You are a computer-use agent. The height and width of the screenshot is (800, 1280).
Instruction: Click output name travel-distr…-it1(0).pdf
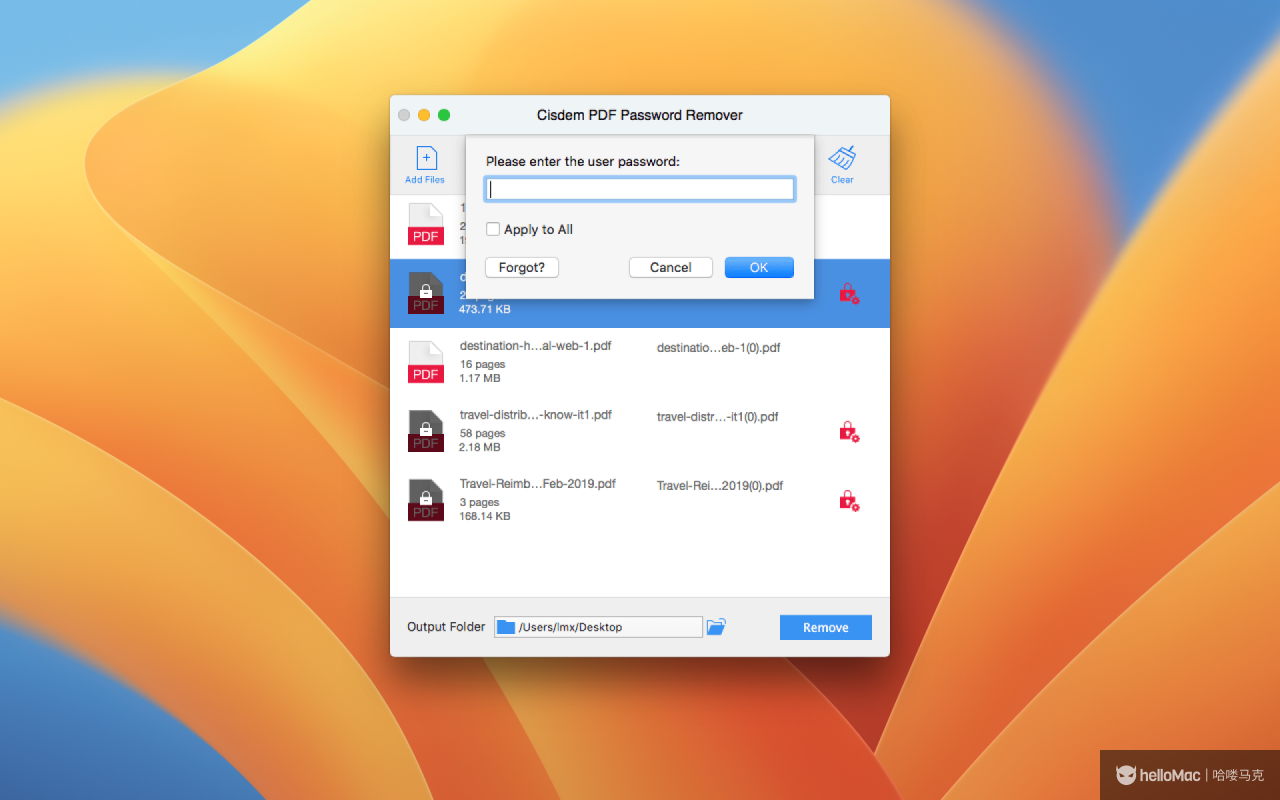pyautogui.click(x=717, y=417)
